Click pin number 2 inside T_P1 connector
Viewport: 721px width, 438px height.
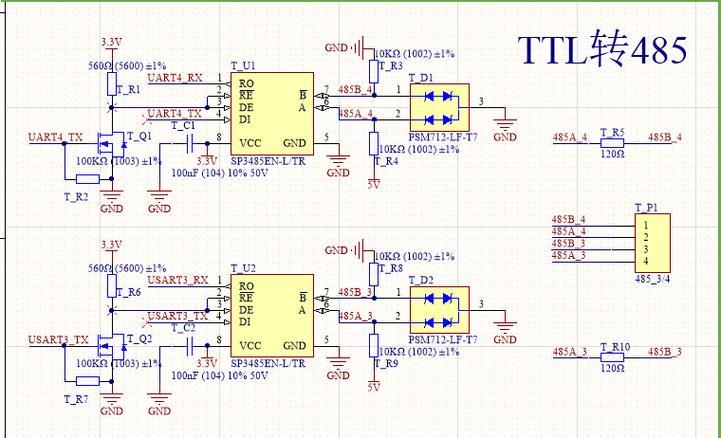(646, 237)
